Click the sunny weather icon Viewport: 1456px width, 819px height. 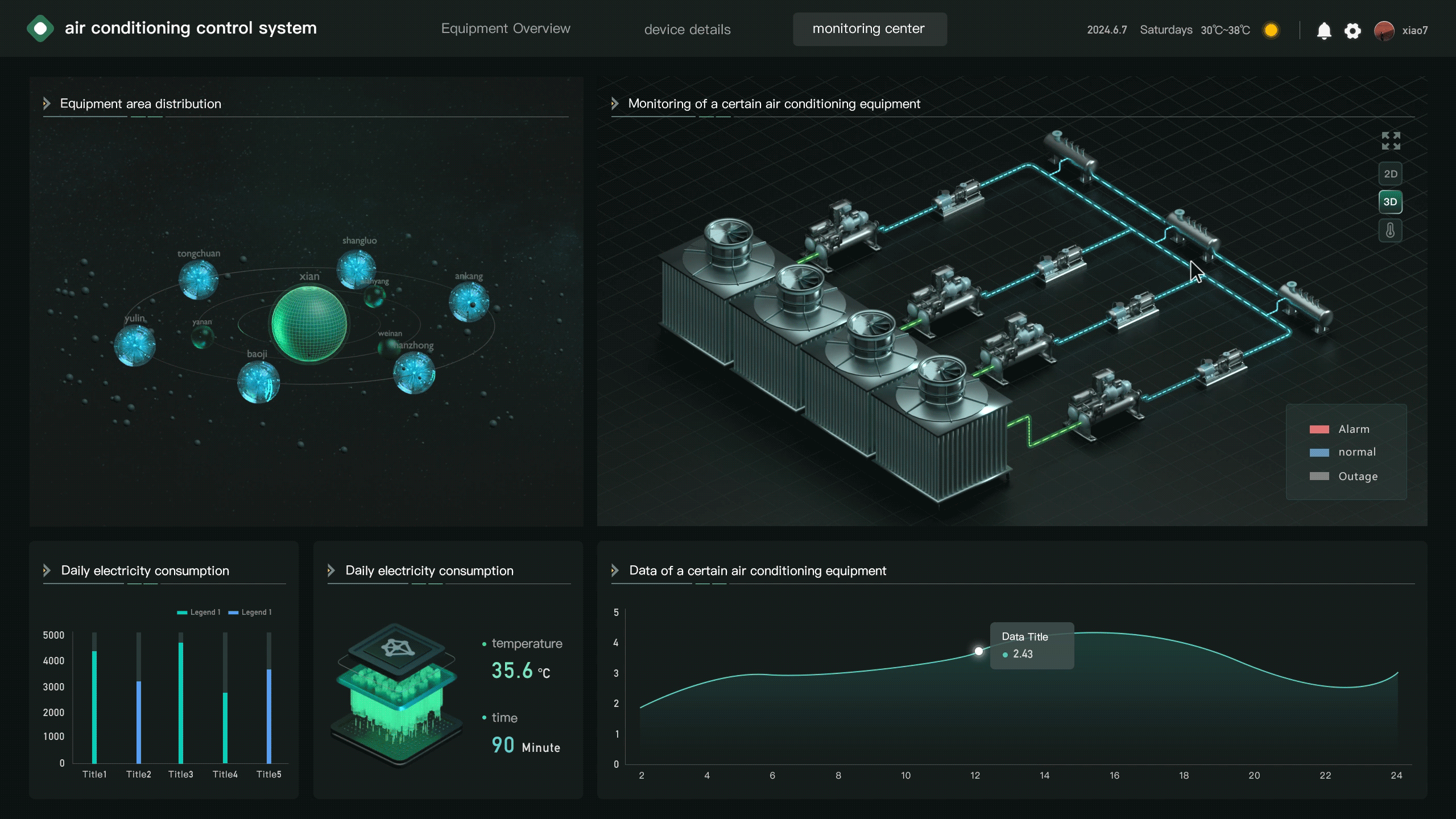tap(1271, 30)
